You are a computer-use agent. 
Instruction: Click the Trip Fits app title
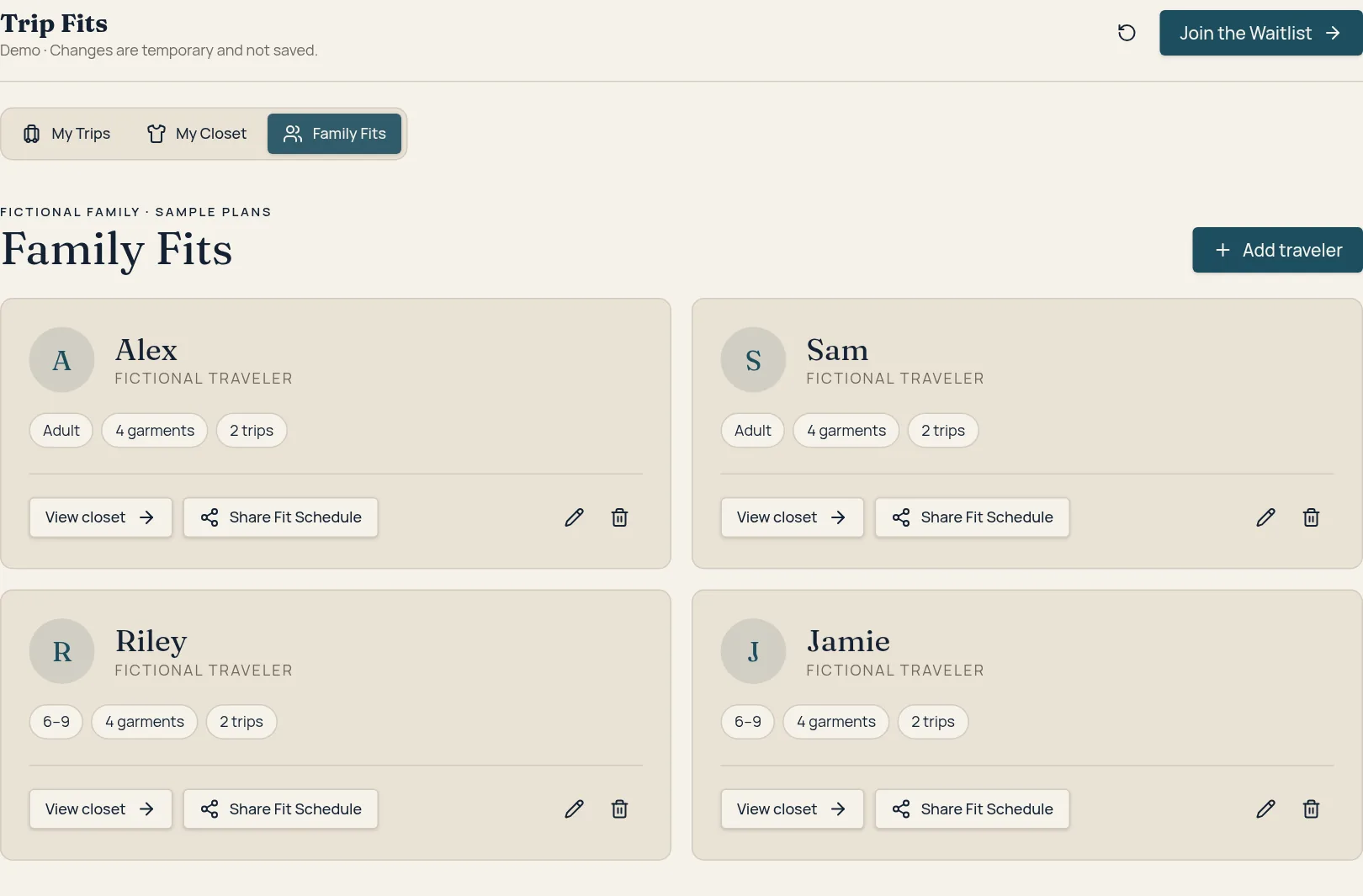pos(54,24)
